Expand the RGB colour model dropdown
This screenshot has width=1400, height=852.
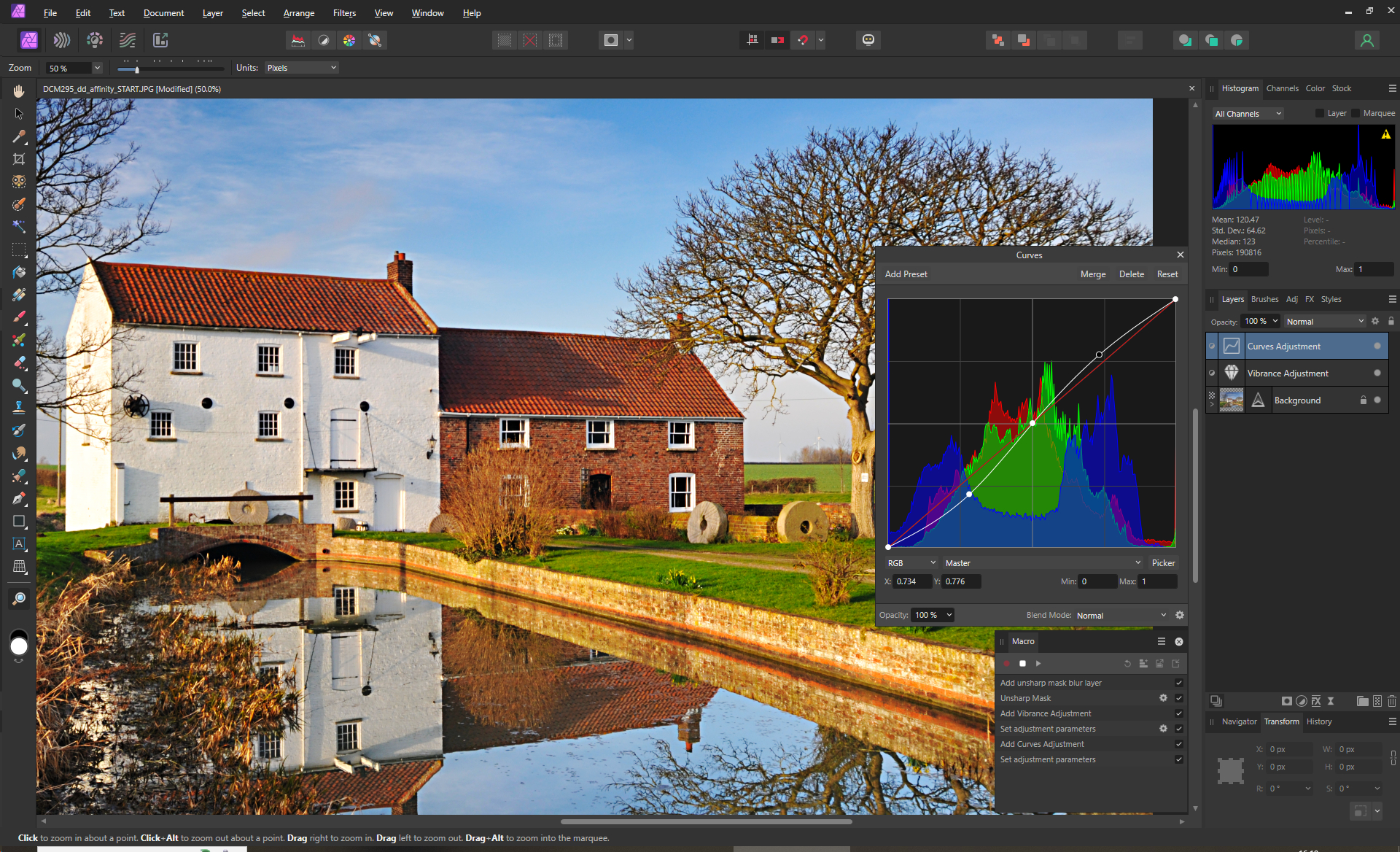pyautogui.click(x=911, y=563)
